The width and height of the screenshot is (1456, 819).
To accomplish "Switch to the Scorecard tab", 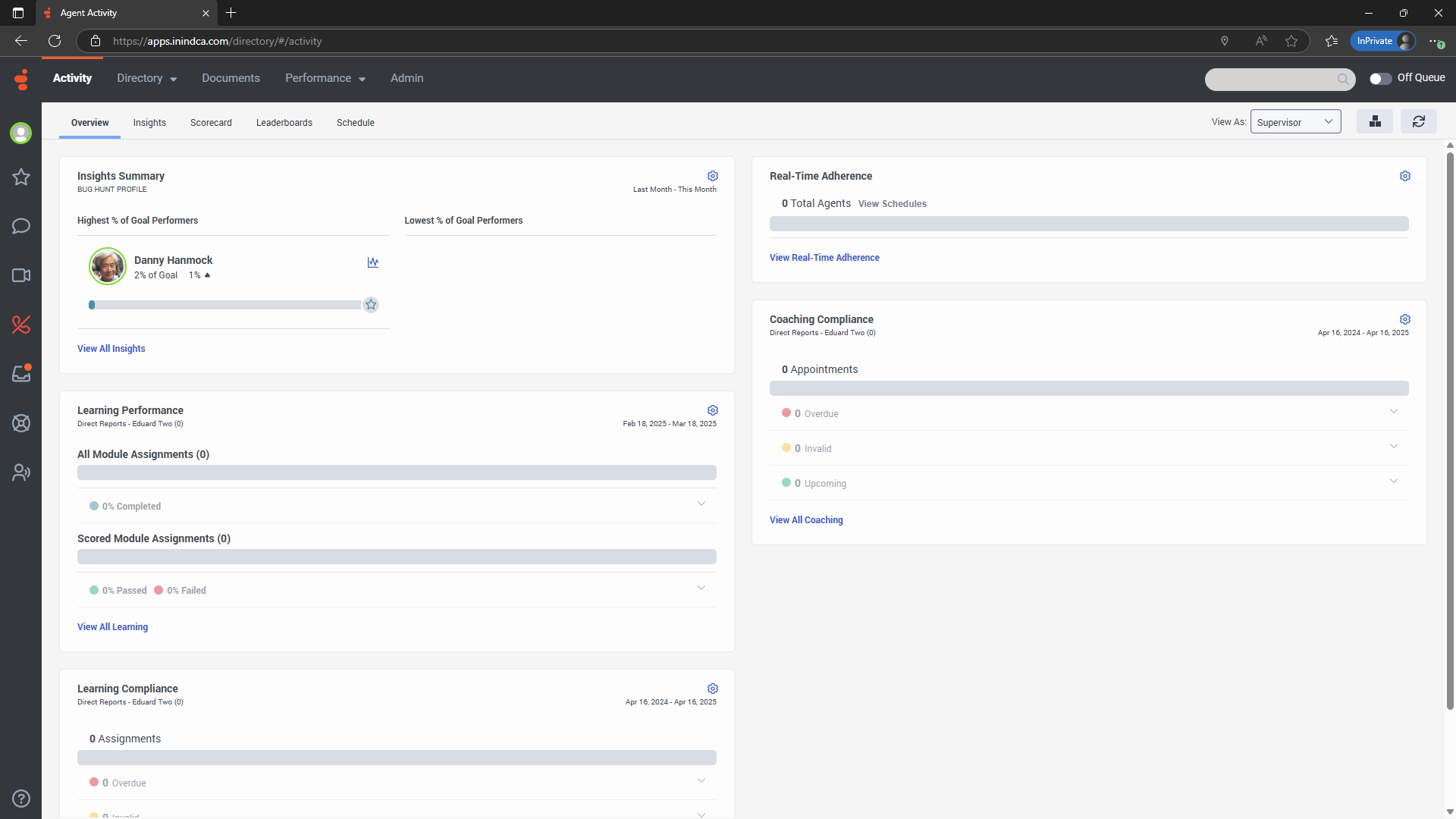I will 211,123.
